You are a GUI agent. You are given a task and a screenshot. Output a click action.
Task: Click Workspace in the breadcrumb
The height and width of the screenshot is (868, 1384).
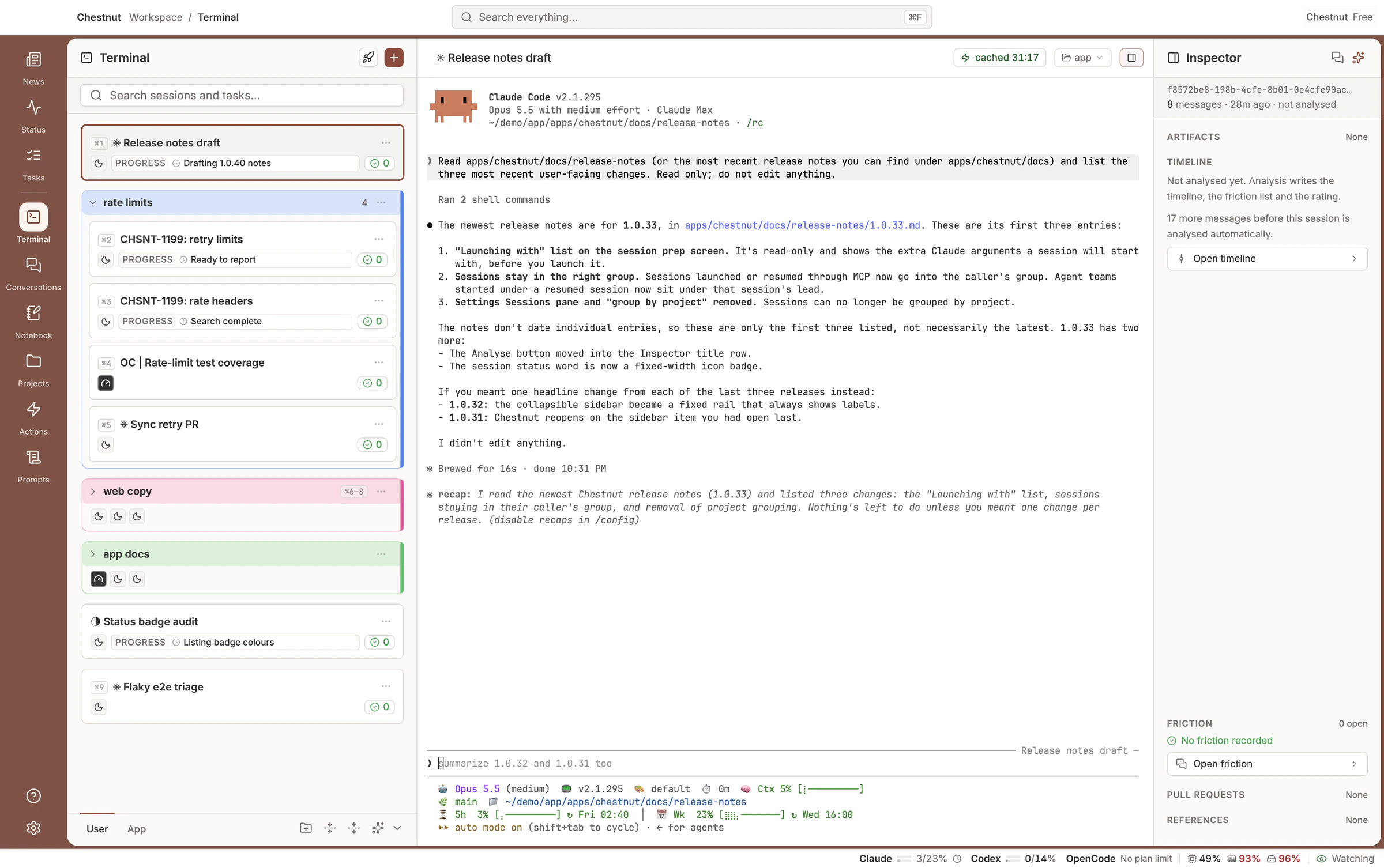click(x=156, y=17)
